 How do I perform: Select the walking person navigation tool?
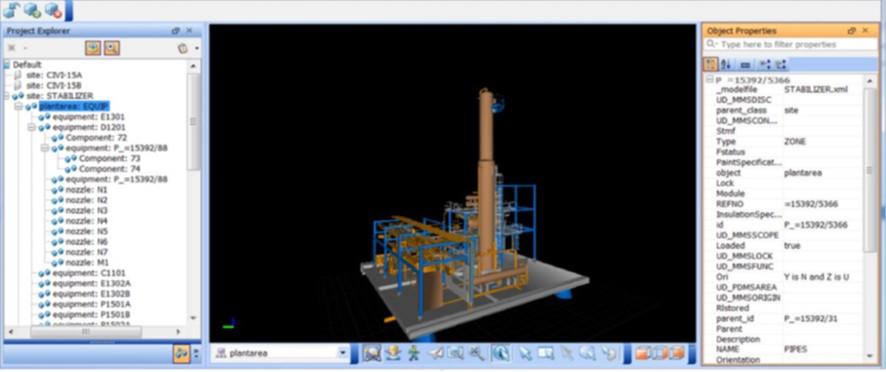[x=414, y=353]
